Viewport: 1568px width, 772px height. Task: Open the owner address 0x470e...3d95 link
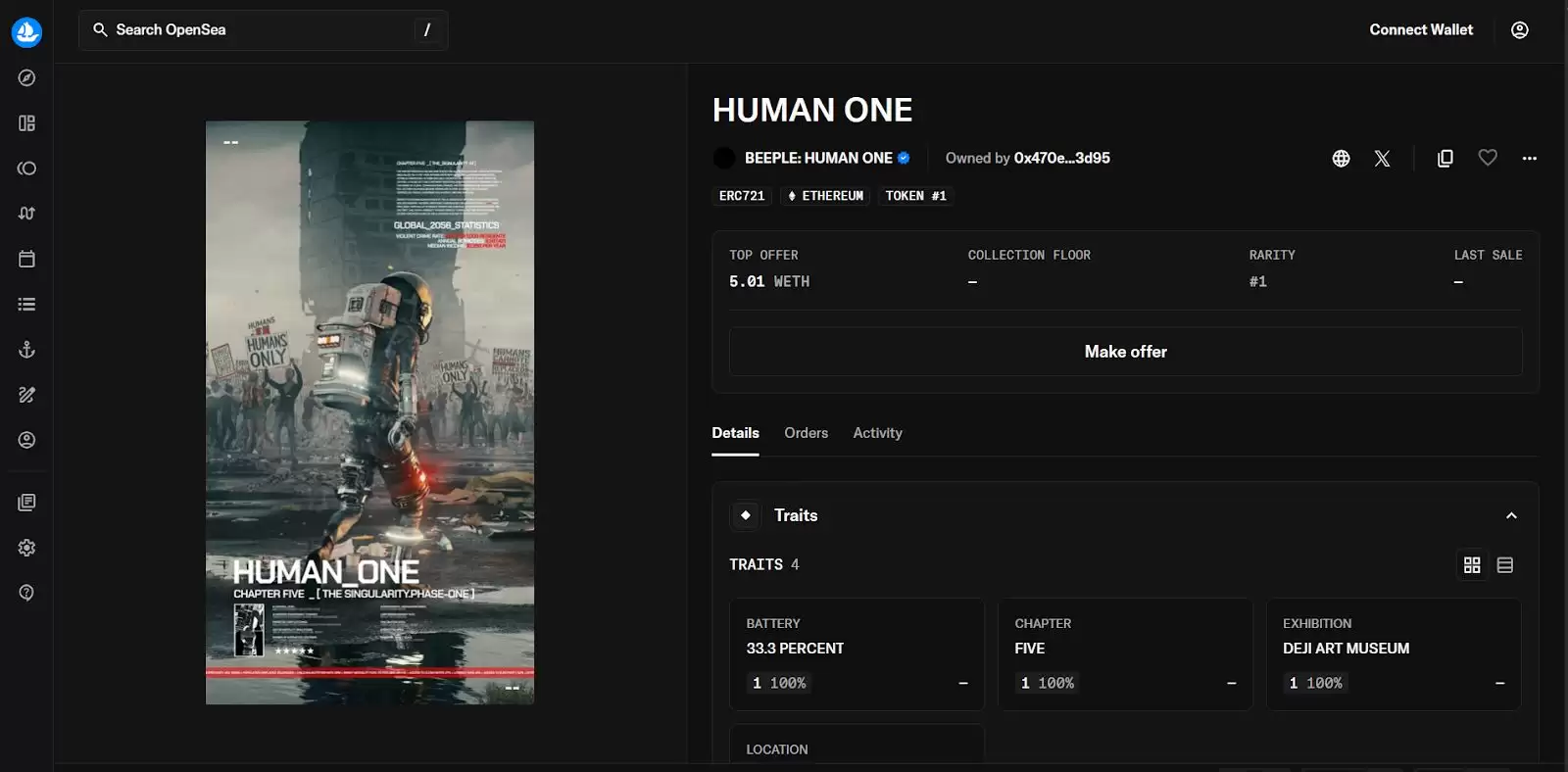(x=1061, y=158)
